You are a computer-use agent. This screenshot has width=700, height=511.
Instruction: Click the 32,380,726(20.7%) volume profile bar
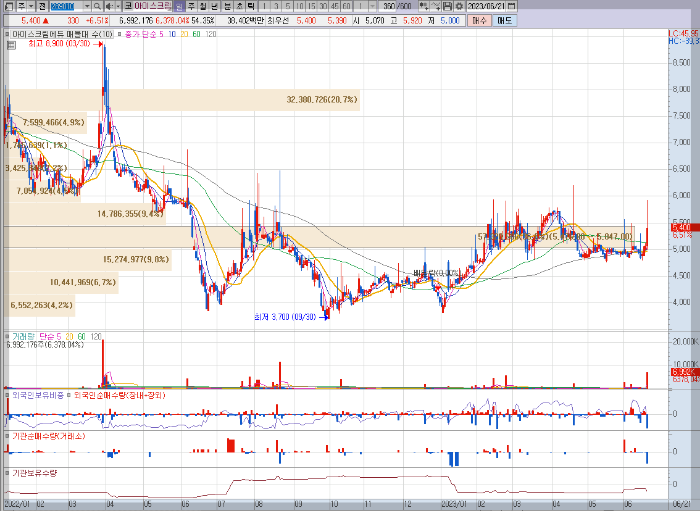(x=182, y=100)
